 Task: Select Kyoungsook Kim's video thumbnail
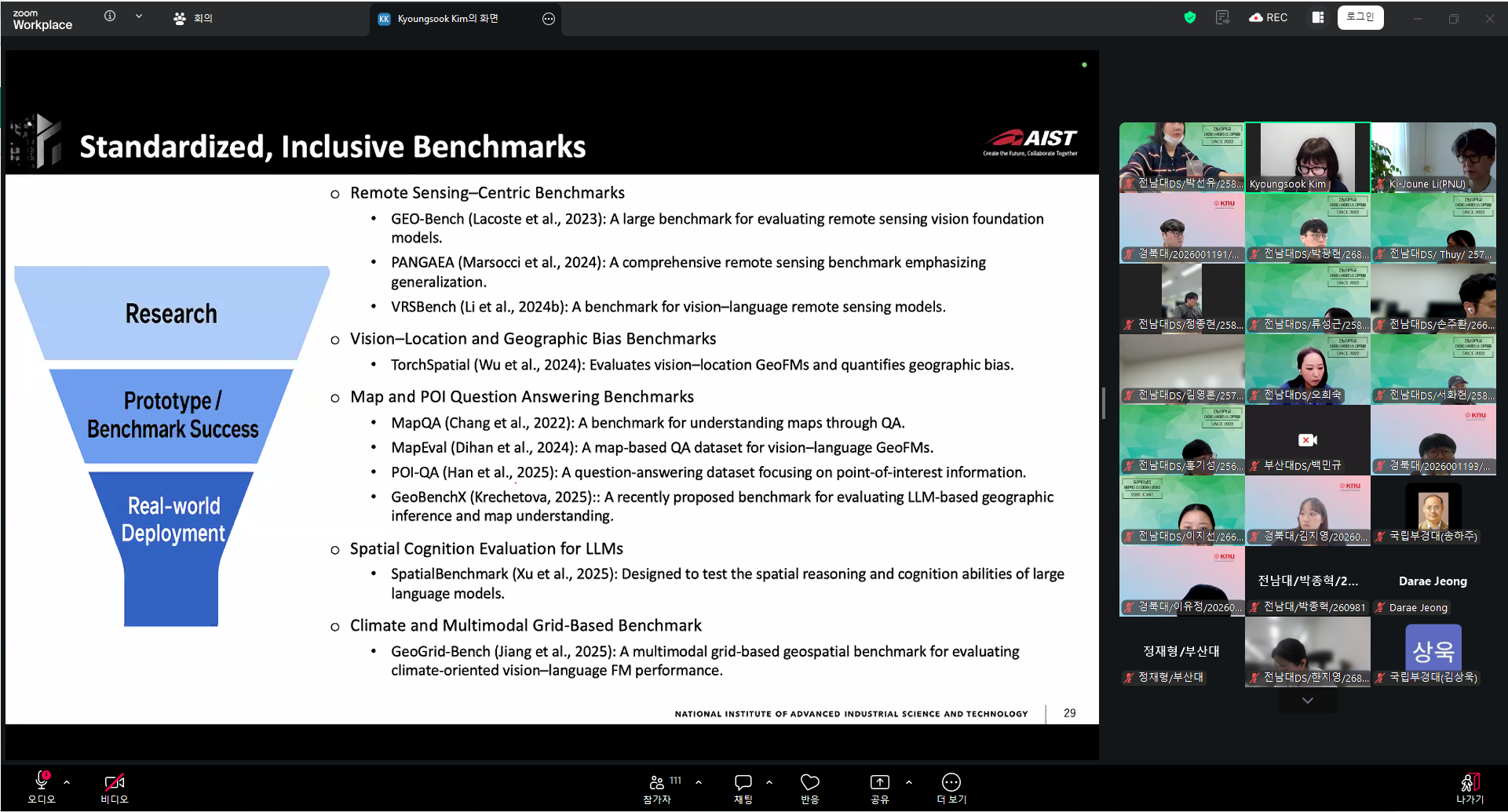[1307, 157]
